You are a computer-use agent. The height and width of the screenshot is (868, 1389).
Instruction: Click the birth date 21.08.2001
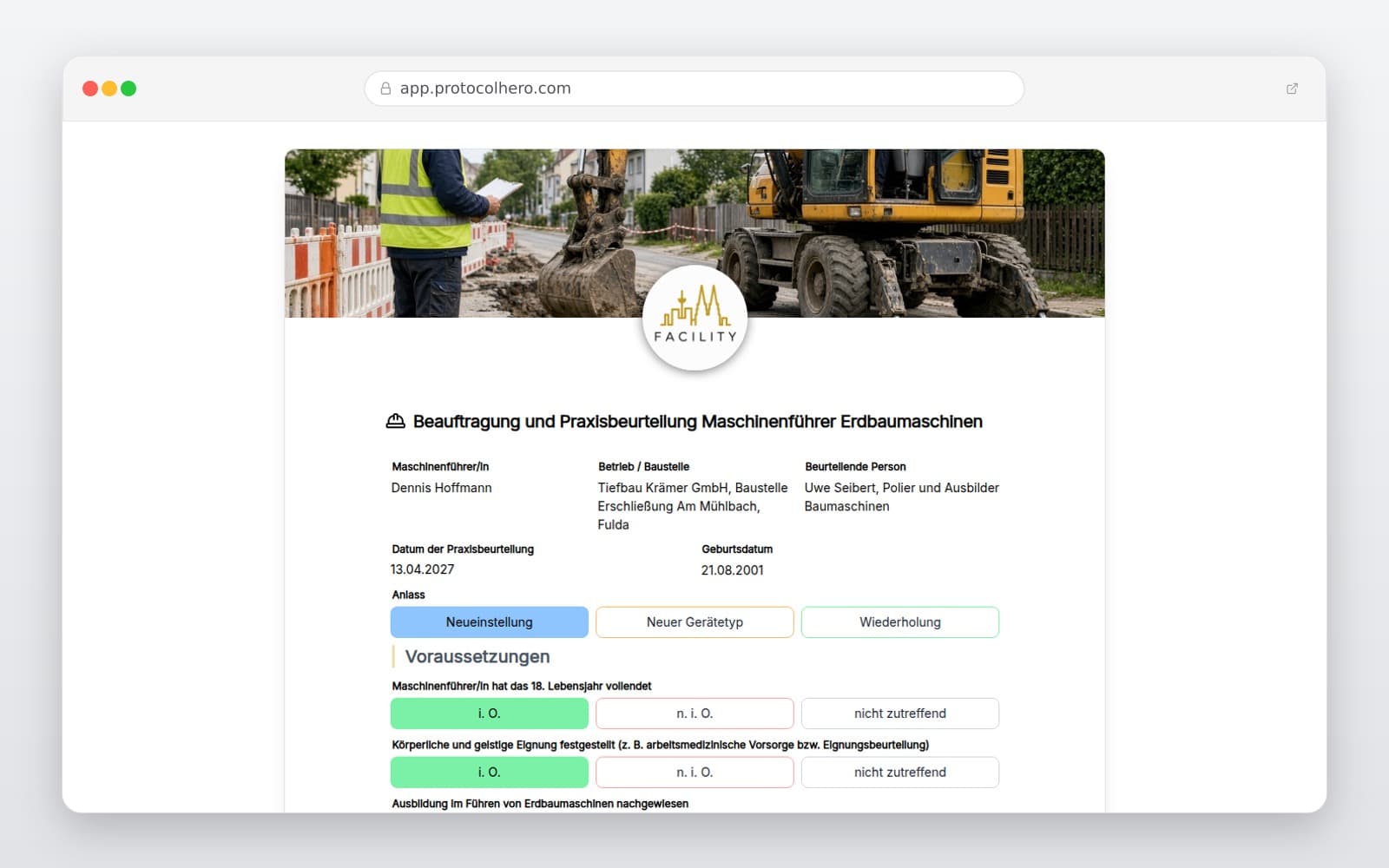pos(733,570)
